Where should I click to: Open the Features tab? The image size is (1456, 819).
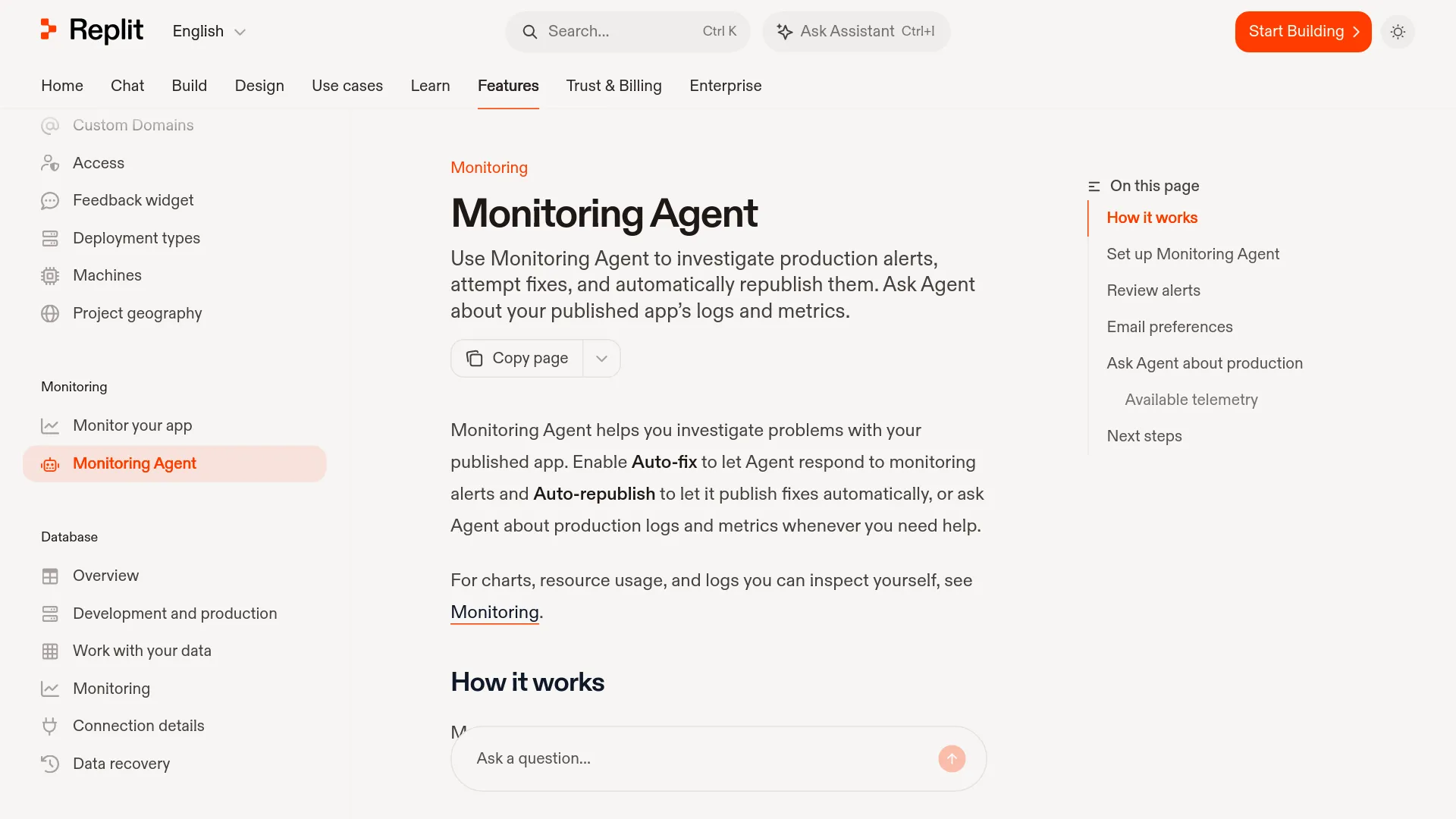[508, 86]
